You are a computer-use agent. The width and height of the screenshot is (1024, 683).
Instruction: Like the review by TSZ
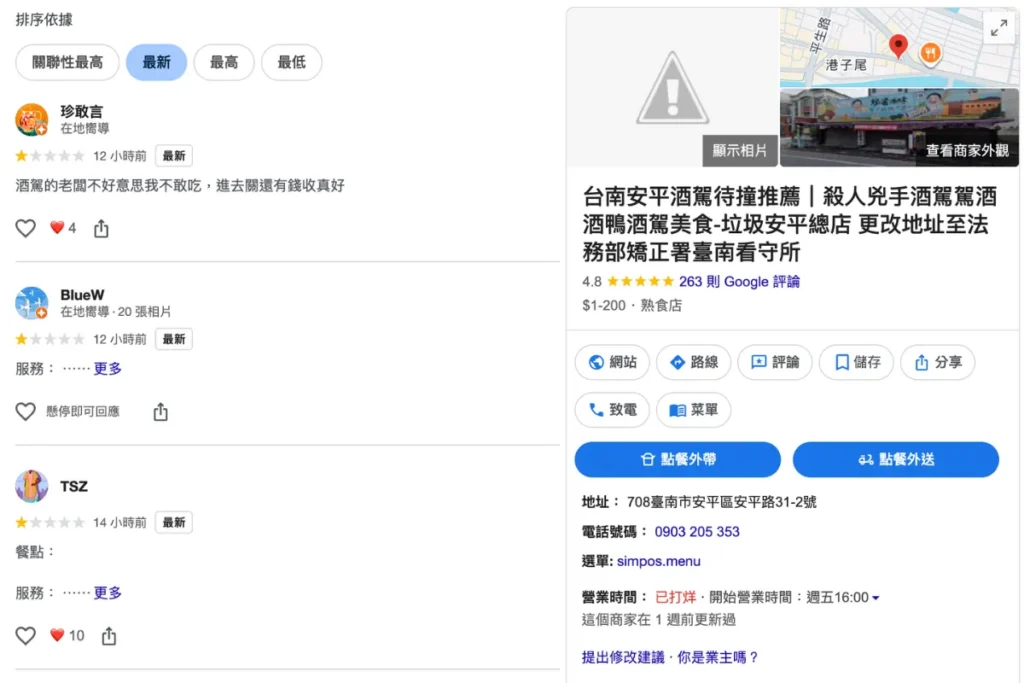[25, 635]
